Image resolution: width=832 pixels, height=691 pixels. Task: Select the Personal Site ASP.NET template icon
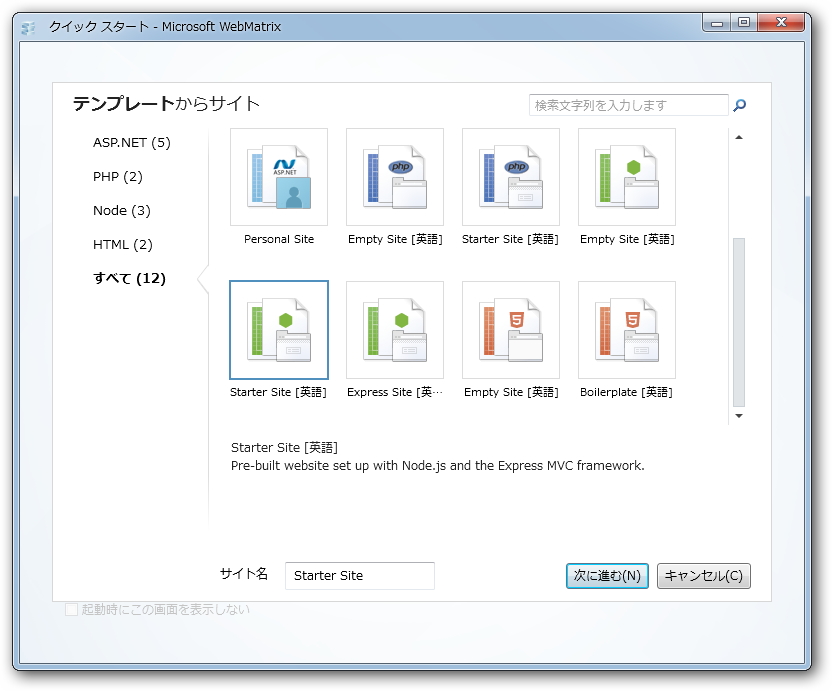click(x=278, y=180)
